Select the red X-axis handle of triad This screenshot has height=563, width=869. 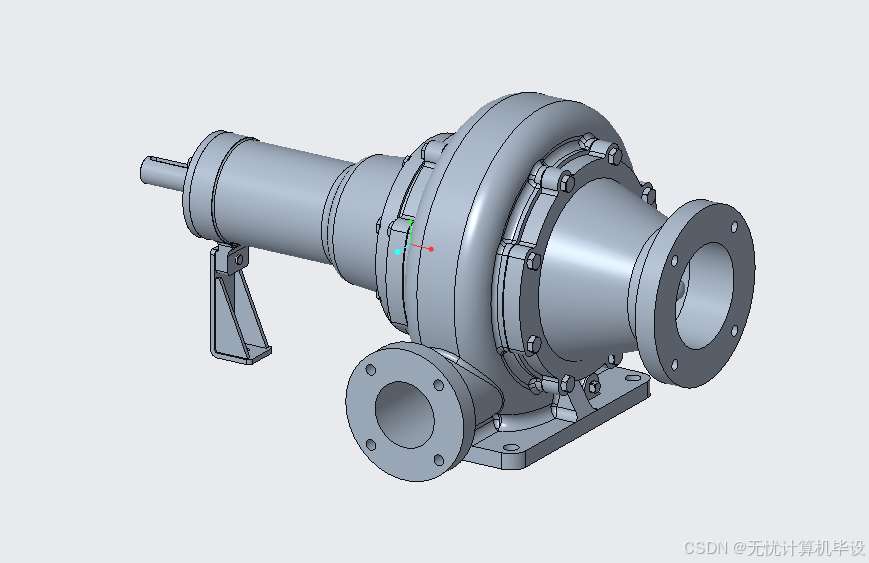pos(431,249)
